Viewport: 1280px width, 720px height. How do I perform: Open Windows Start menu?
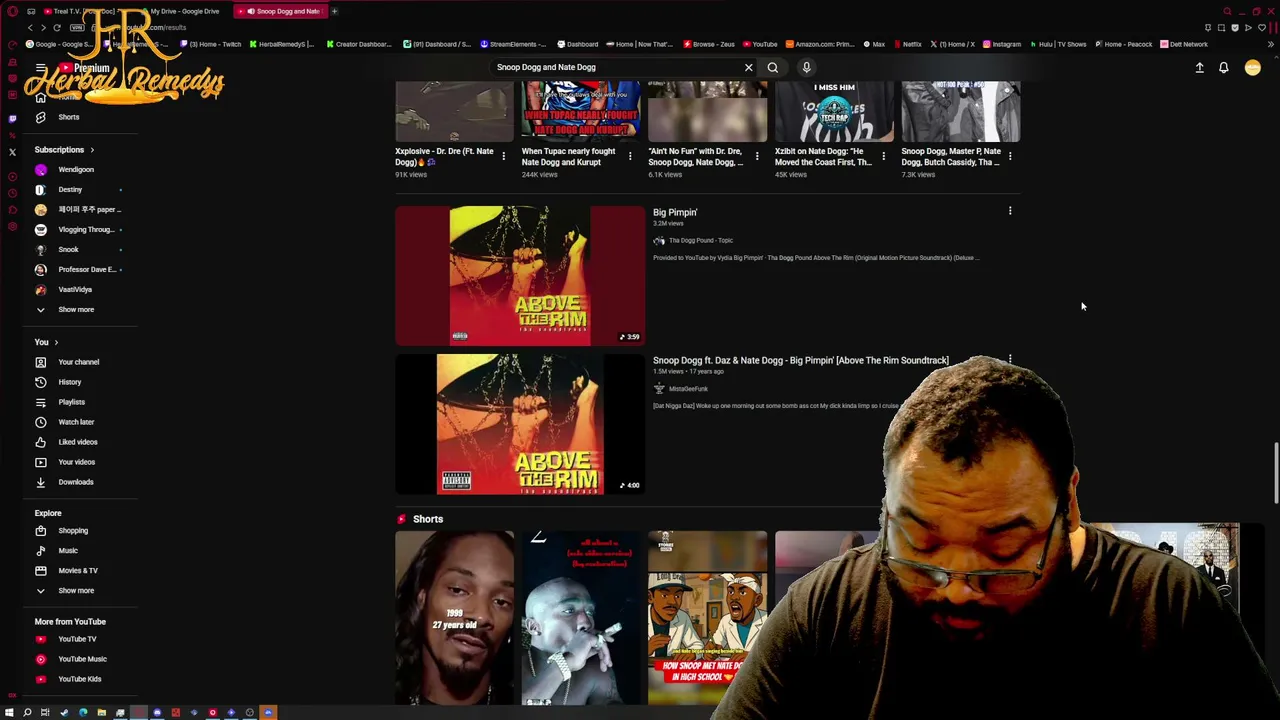click(9, 713)
